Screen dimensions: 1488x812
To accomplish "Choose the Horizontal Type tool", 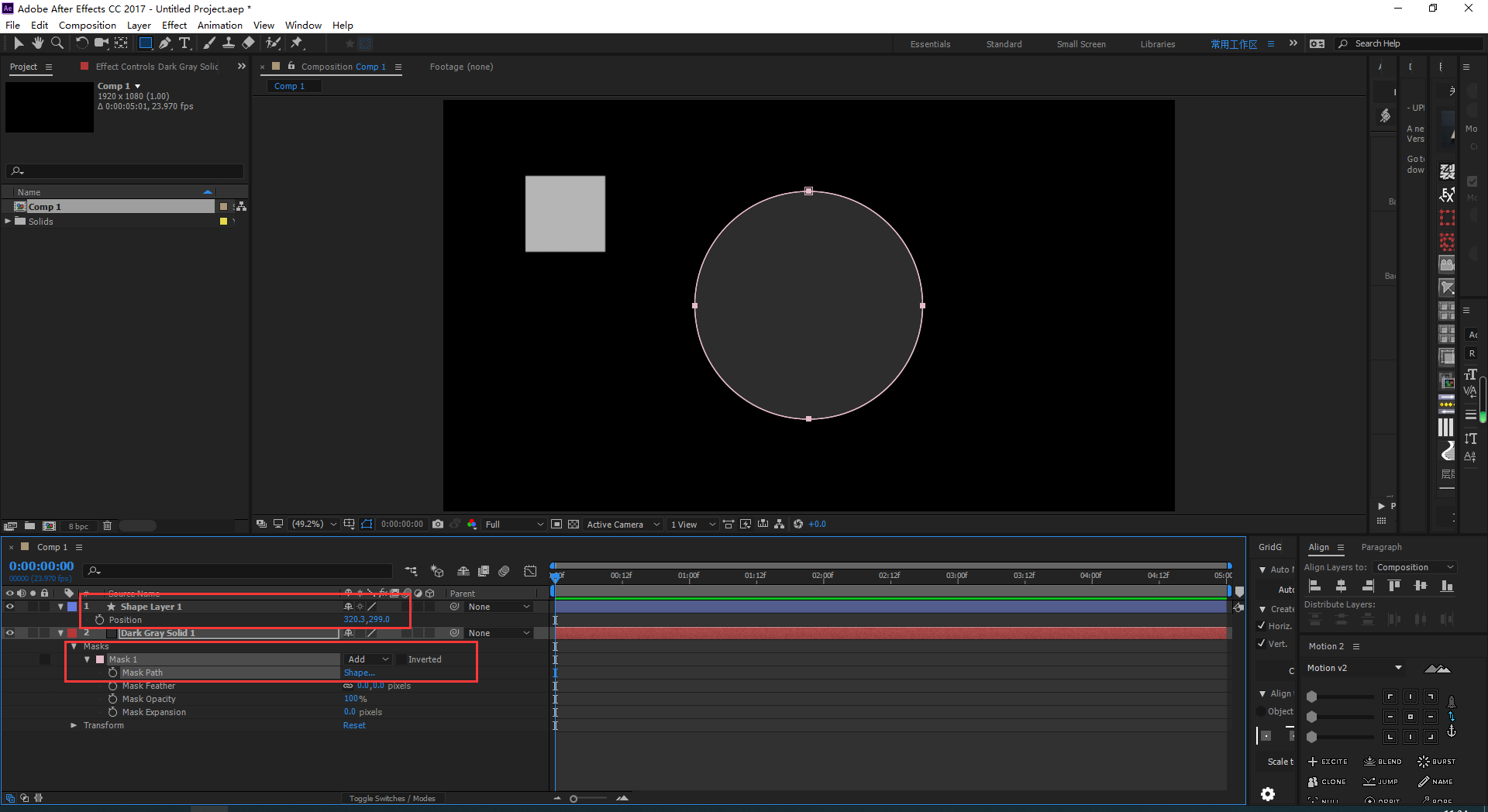I will tap(184, 43).
